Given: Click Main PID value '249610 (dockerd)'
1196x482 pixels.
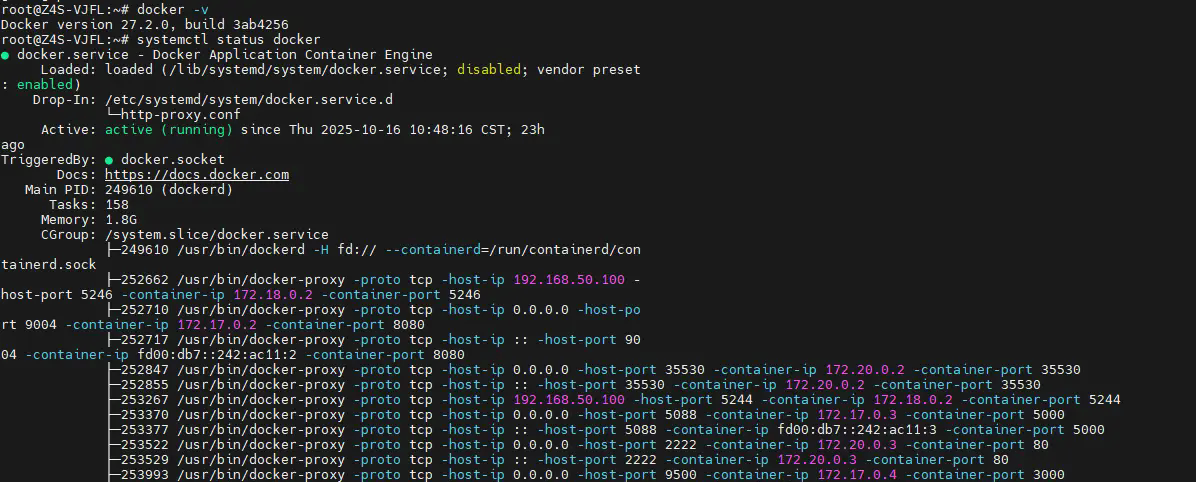Looking at the screenshot, I should point(169,190).
